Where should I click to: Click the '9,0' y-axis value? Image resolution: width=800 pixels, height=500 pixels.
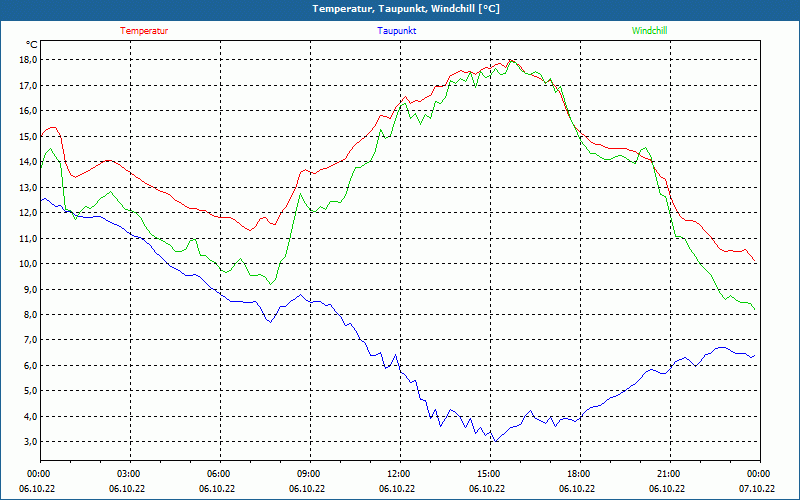pyautogui.click(x=31, y=289)
